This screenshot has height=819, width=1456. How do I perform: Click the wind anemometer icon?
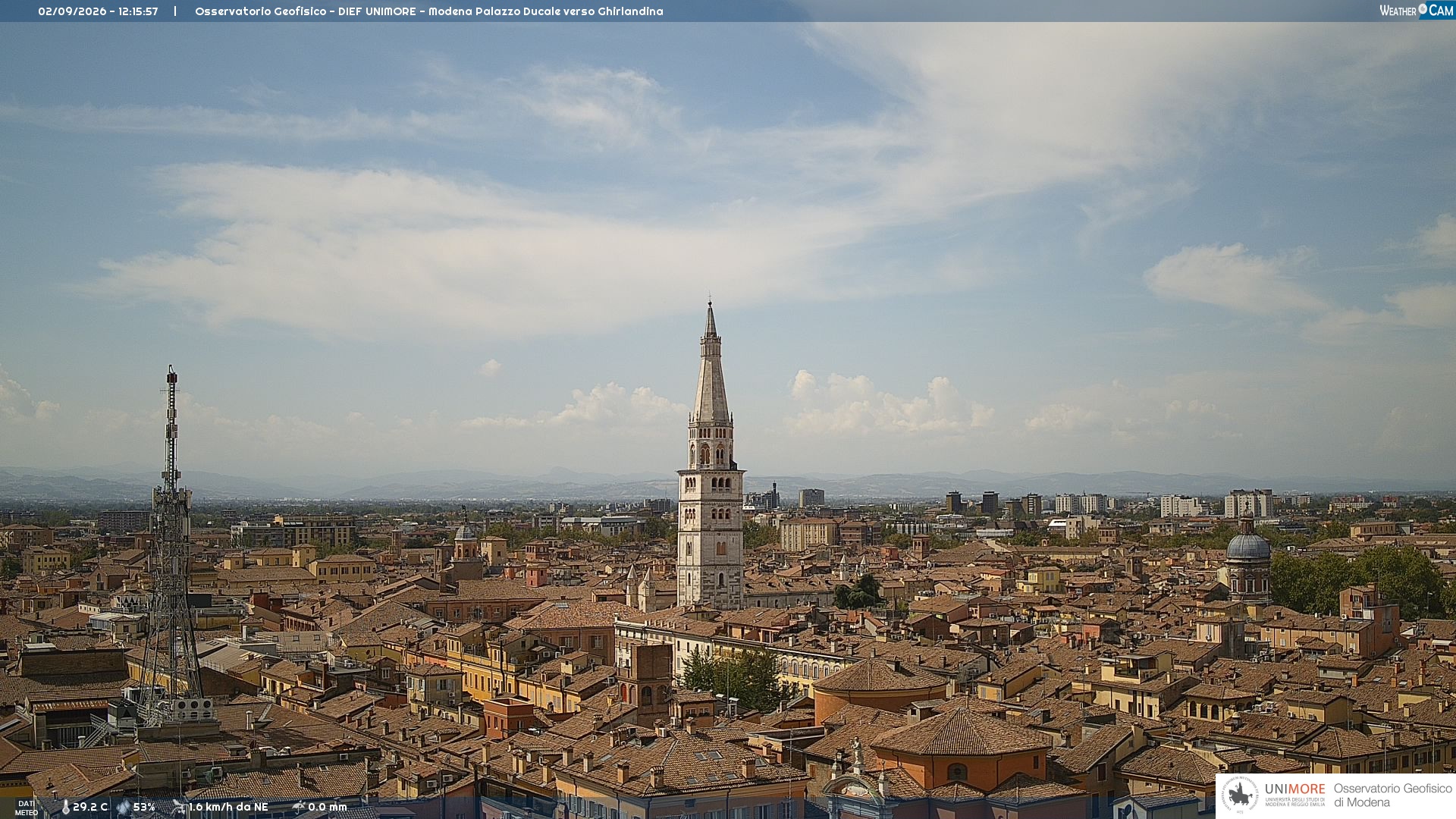pyautogui.click(x=179, y=807)
